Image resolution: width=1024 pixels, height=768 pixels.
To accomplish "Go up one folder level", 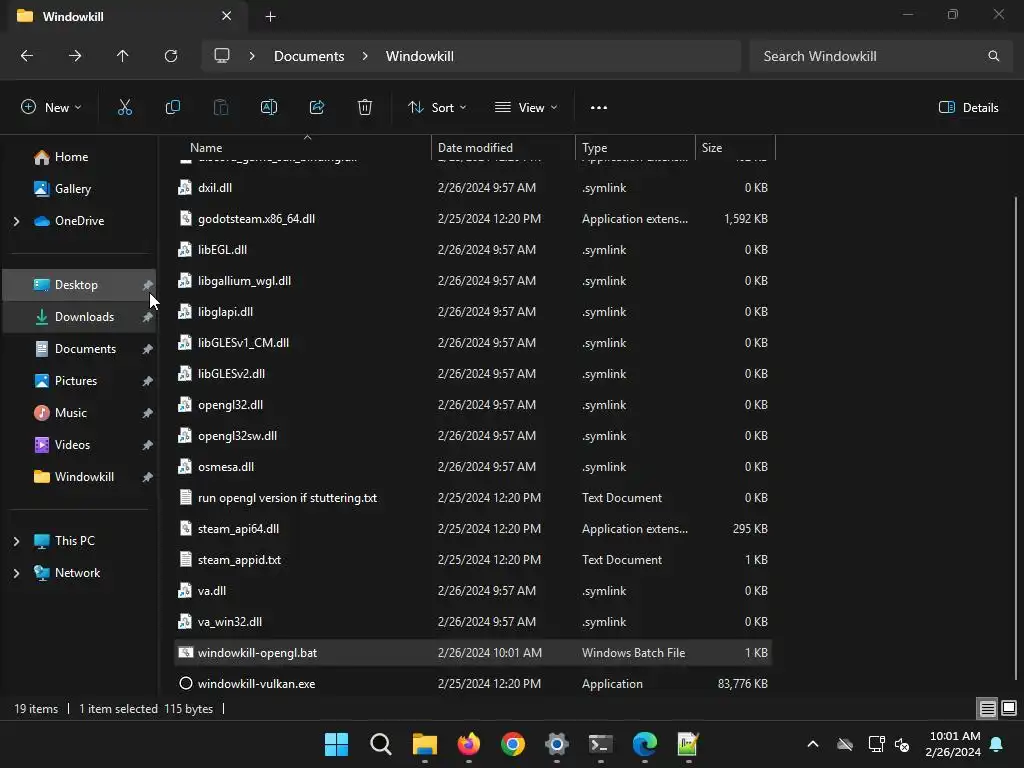I will 123,56.
